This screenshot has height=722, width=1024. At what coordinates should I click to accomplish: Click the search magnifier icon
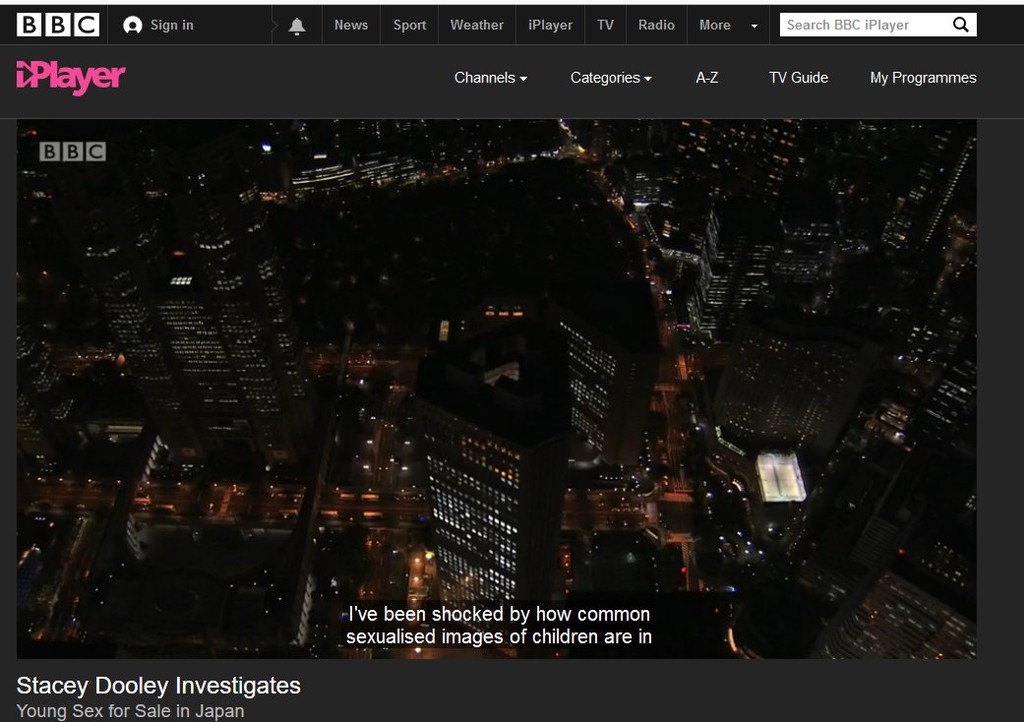960,25
